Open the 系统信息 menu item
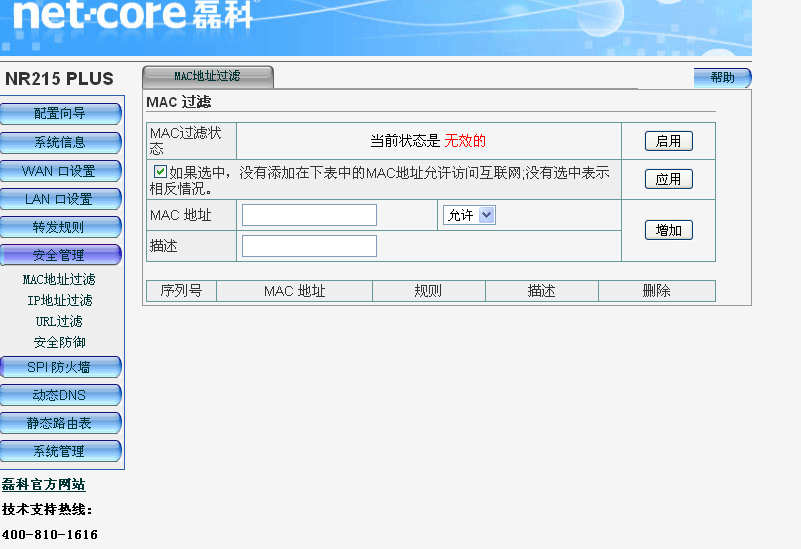The height and width of the screenshot is (549, 801). (x=60, y=142)
